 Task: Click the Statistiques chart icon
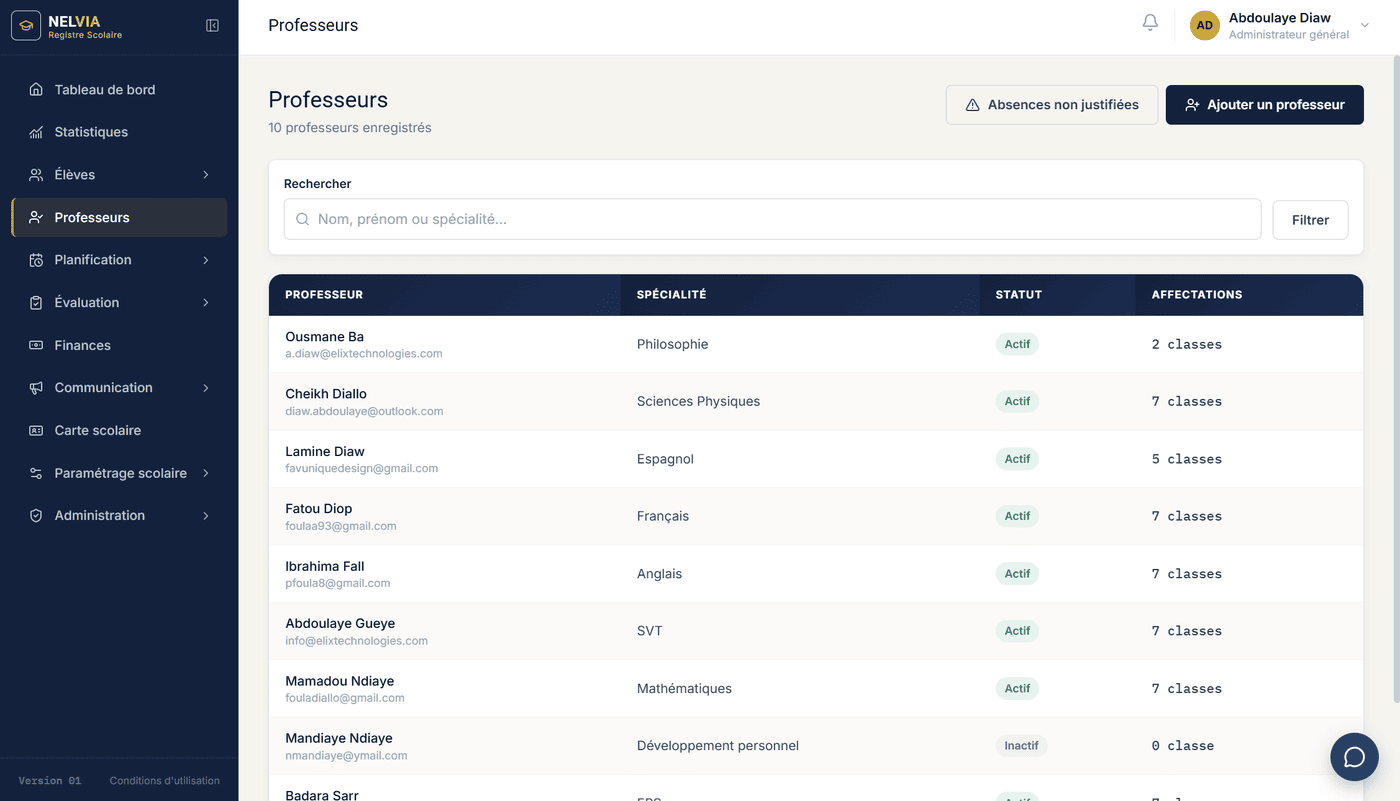pos(36,132)
